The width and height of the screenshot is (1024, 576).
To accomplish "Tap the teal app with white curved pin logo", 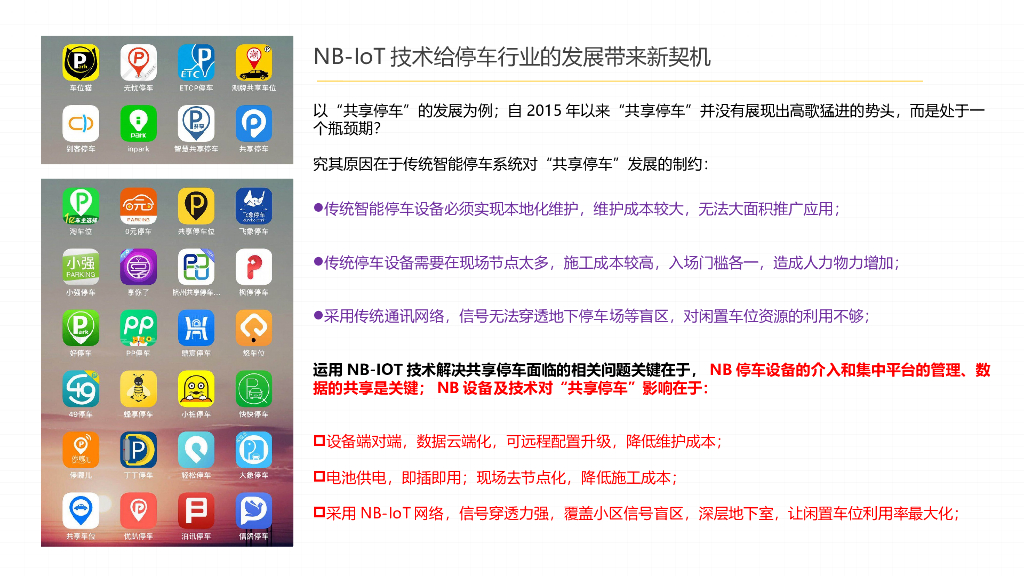I will pos(196,450).
